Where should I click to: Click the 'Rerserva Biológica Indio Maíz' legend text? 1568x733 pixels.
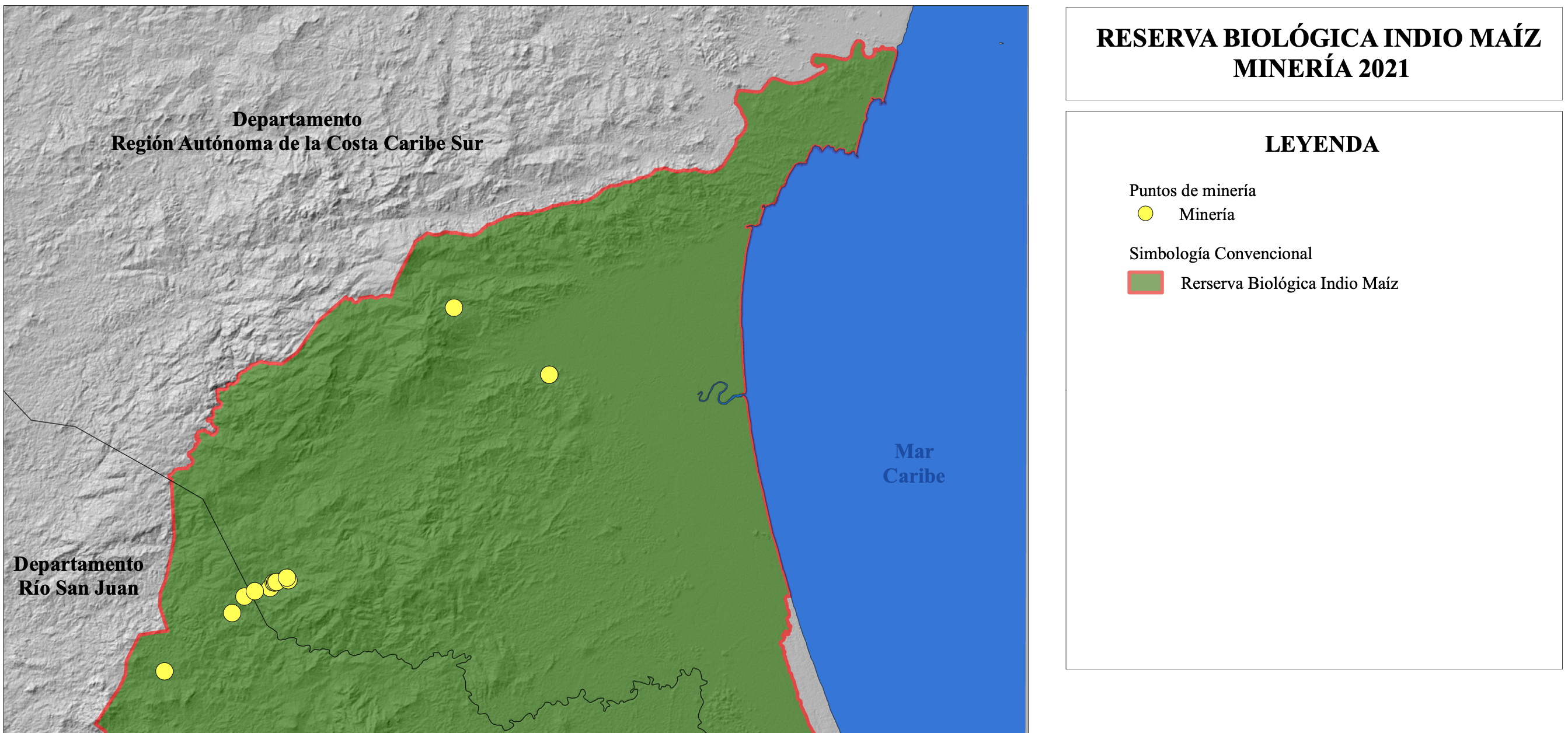point(1289,284)
